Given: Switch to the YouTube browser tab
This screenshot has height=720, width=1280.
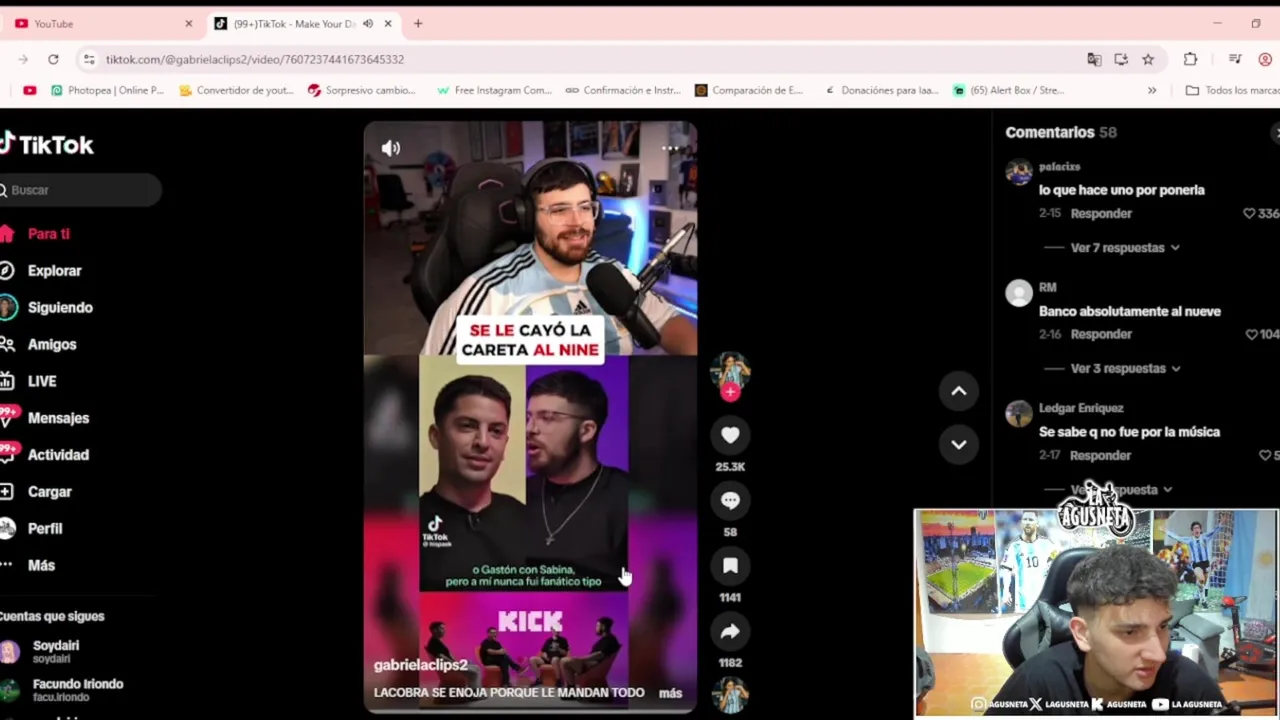Looking at the screenshot, I should pyautogui.click(x=100, y=23).
